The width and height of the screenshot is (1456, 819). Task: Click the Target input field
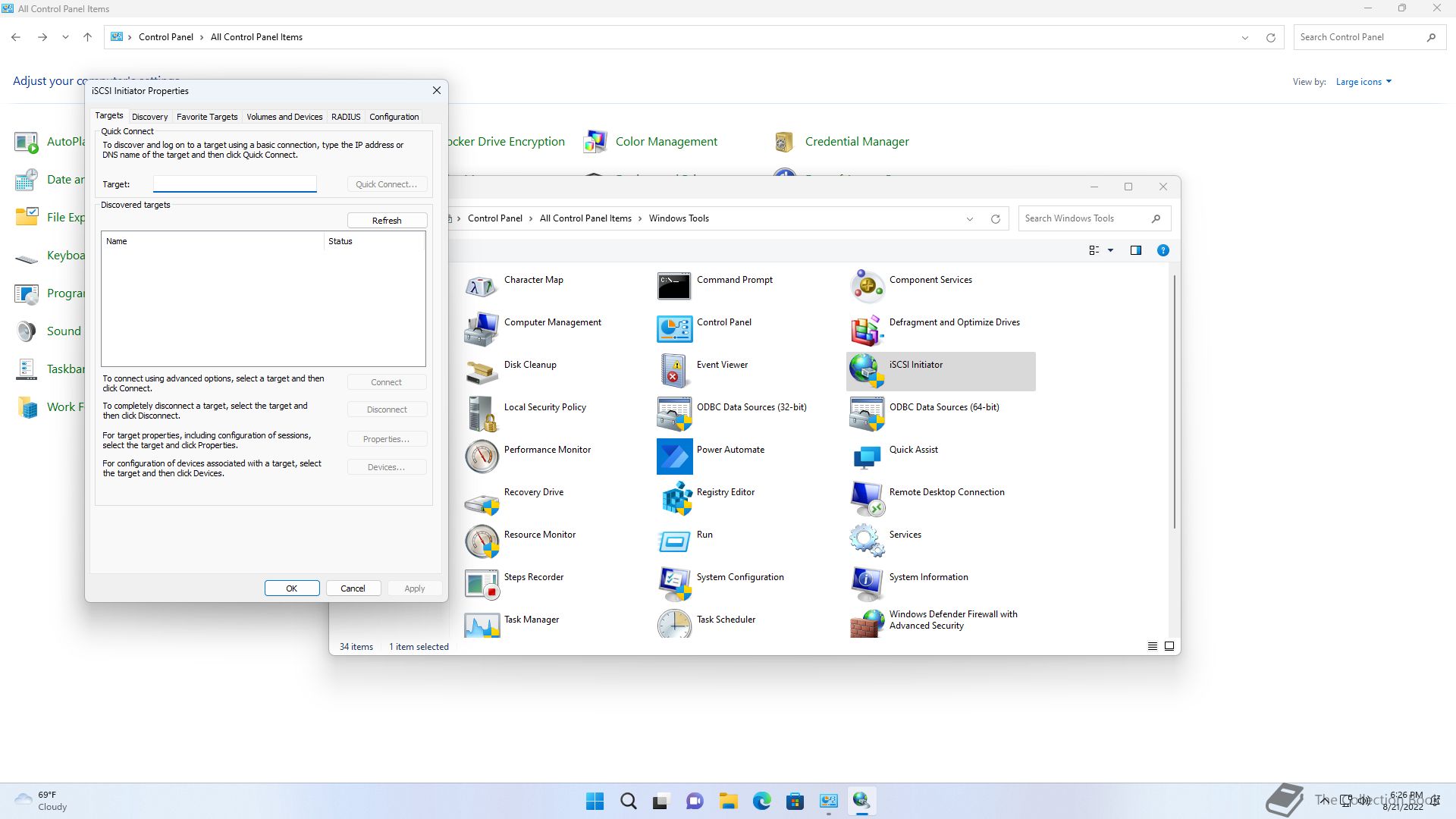coord(234,184)
